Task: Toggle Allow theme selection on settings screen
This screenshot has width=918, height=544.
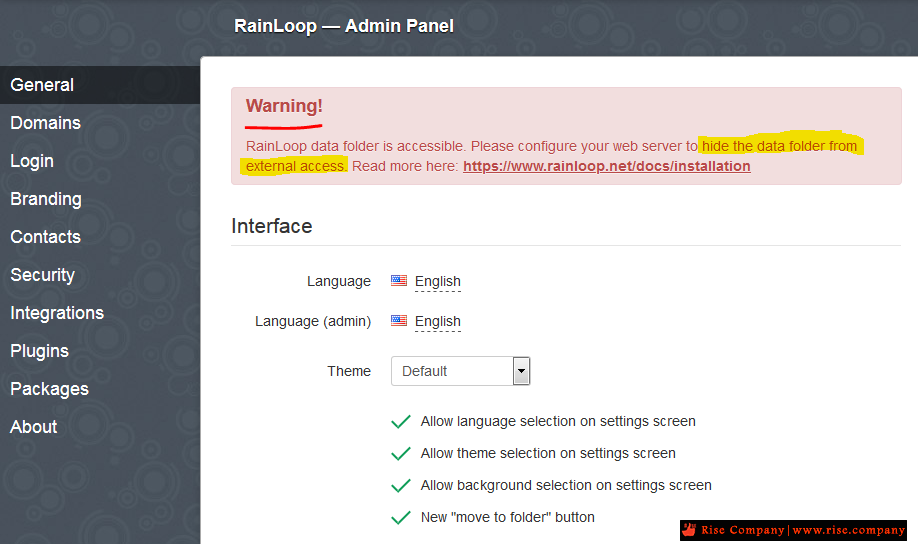Action: [x=533, y=454]
